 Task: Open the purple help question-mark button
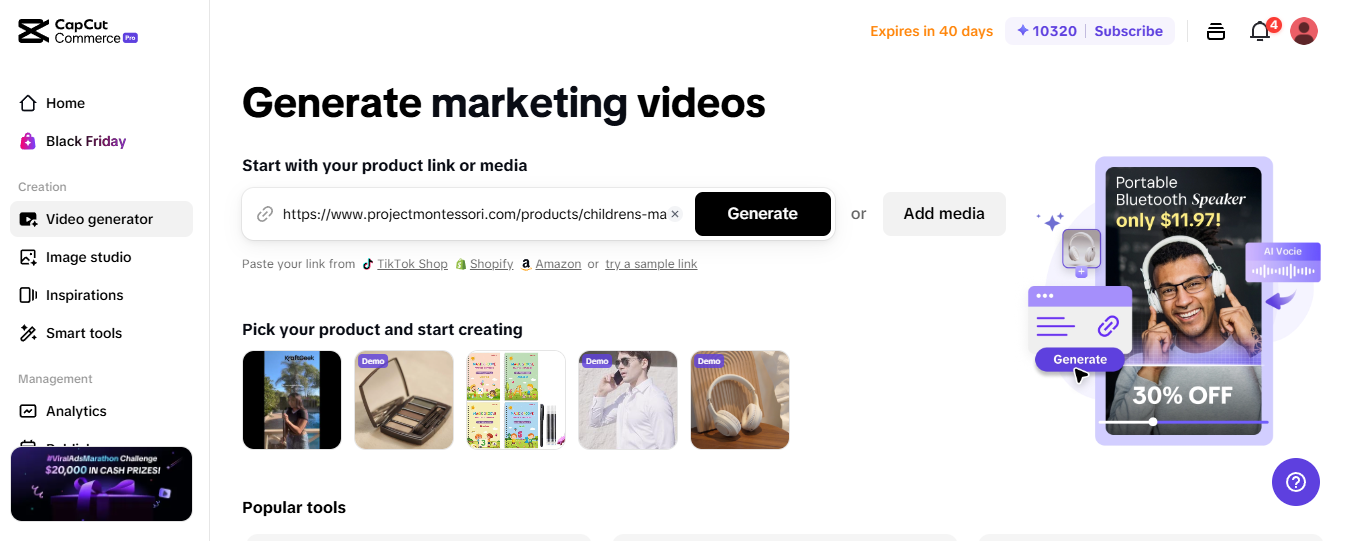(x=1296, y=482)
